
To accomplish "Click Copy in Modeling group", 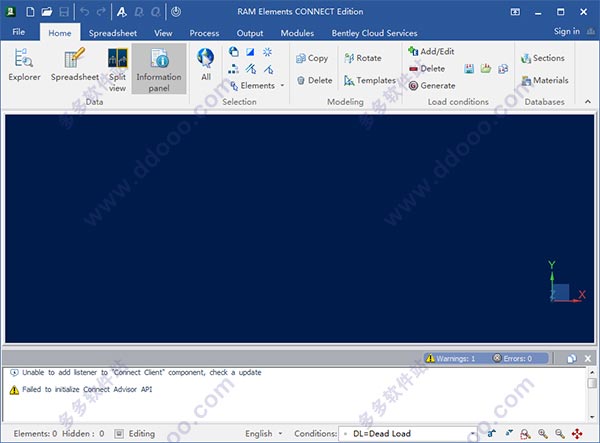I will [x=312, y=58].
